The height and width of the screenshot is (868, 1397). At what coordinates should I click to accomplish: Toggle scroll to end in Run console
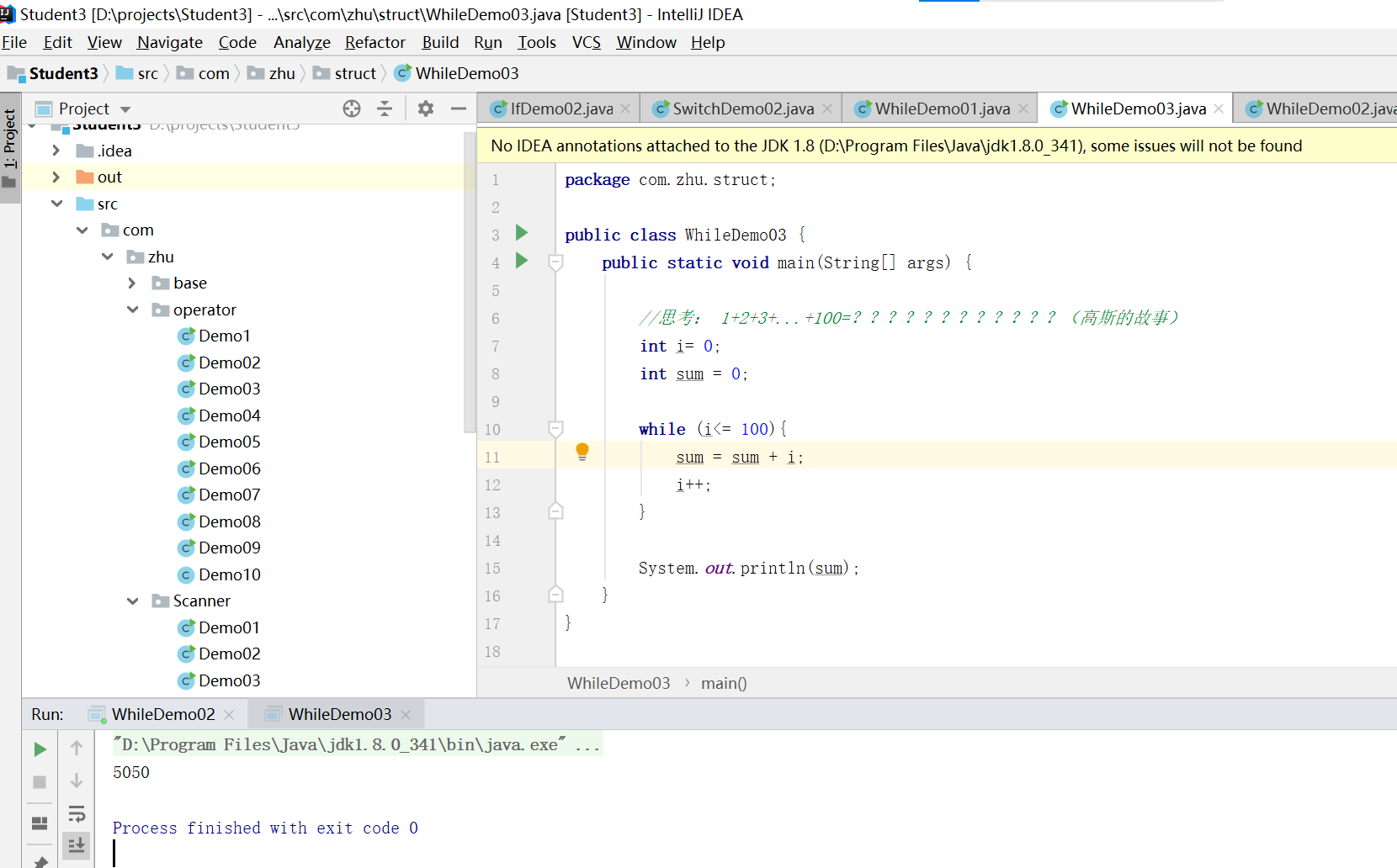click(77, 844)
